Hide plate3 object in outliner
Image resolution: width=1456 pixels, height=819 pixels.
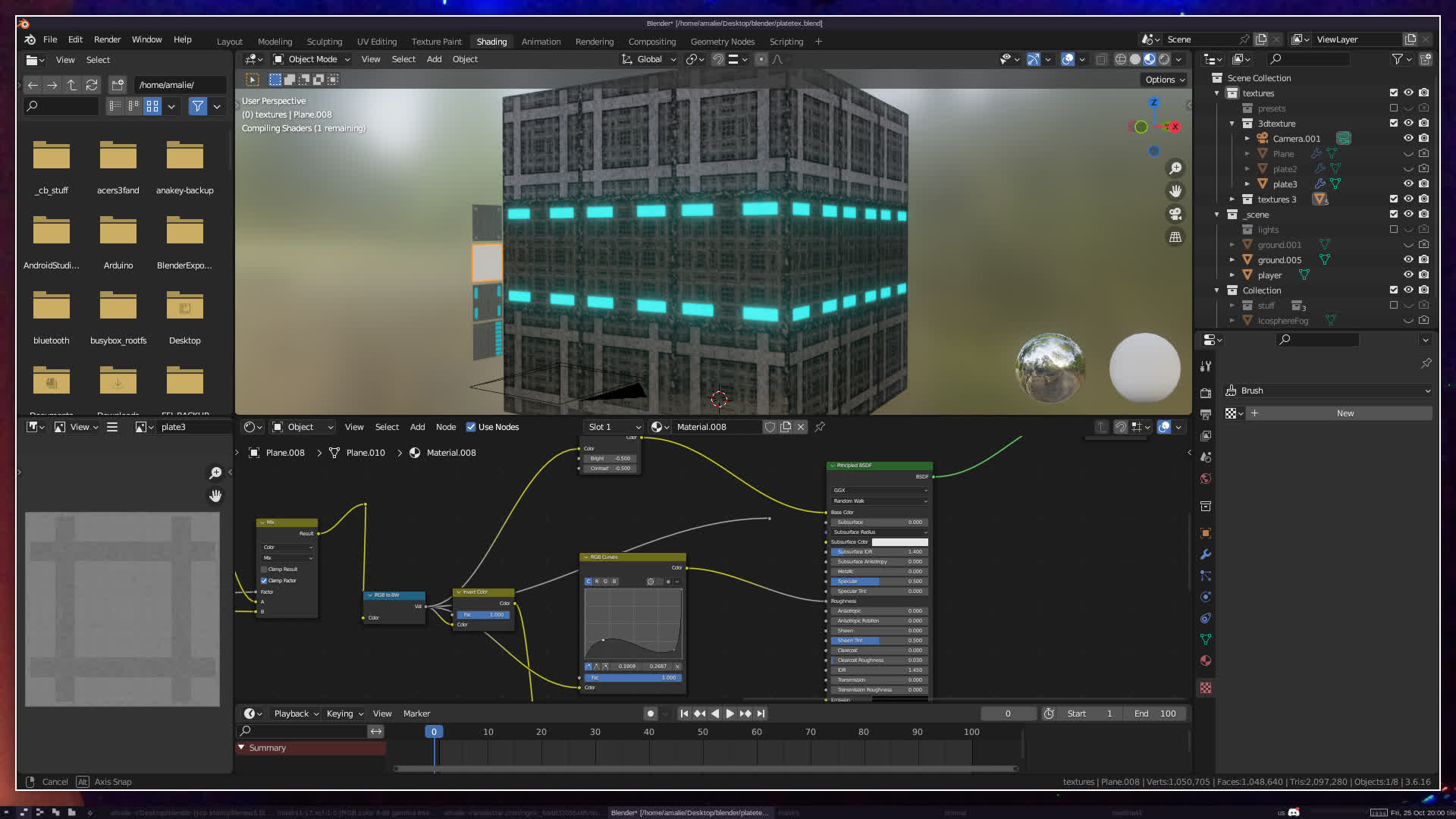coord(1408,184)
